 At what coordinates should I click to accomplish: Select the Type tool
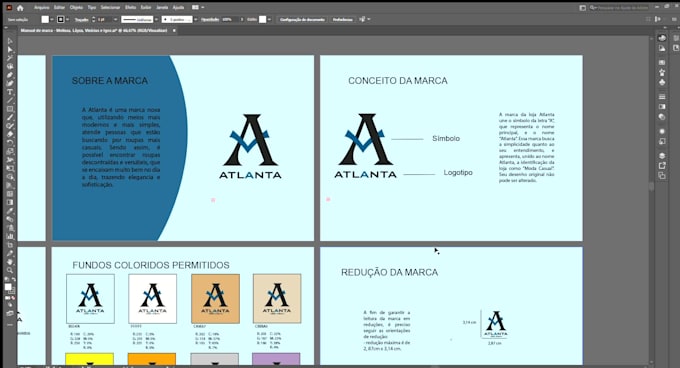(10, 92)
